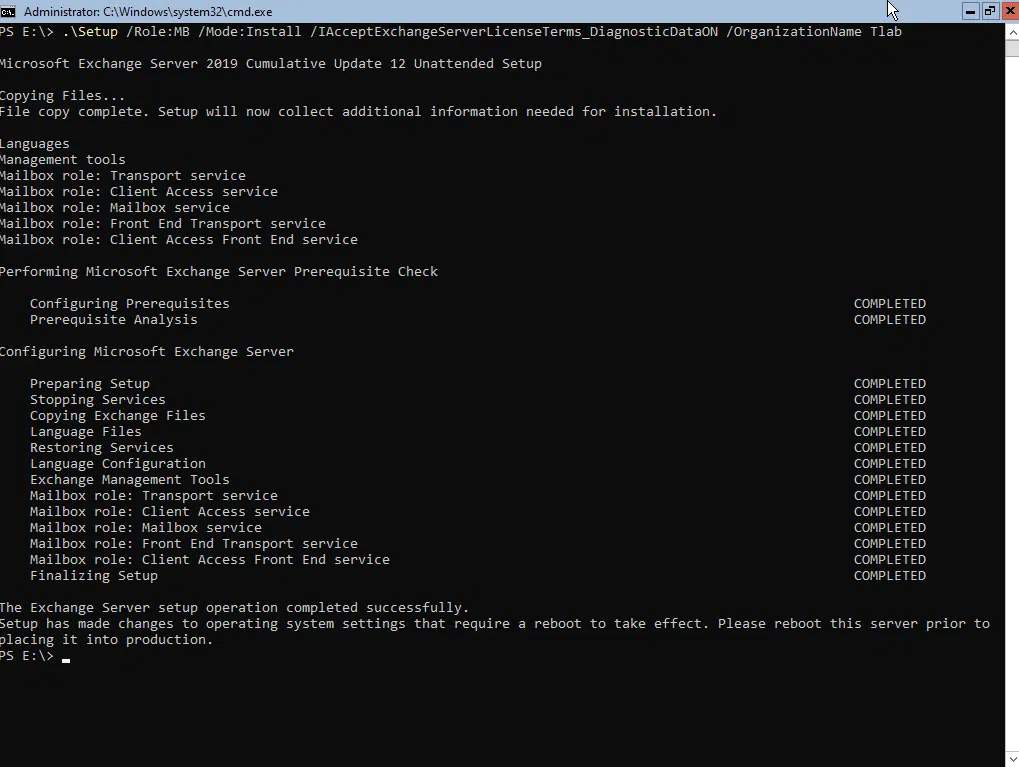Viewport: 1019px width, 767px height.
Task: Click COMPLETED status beside Language Configuration
Action: coord(890,463)
